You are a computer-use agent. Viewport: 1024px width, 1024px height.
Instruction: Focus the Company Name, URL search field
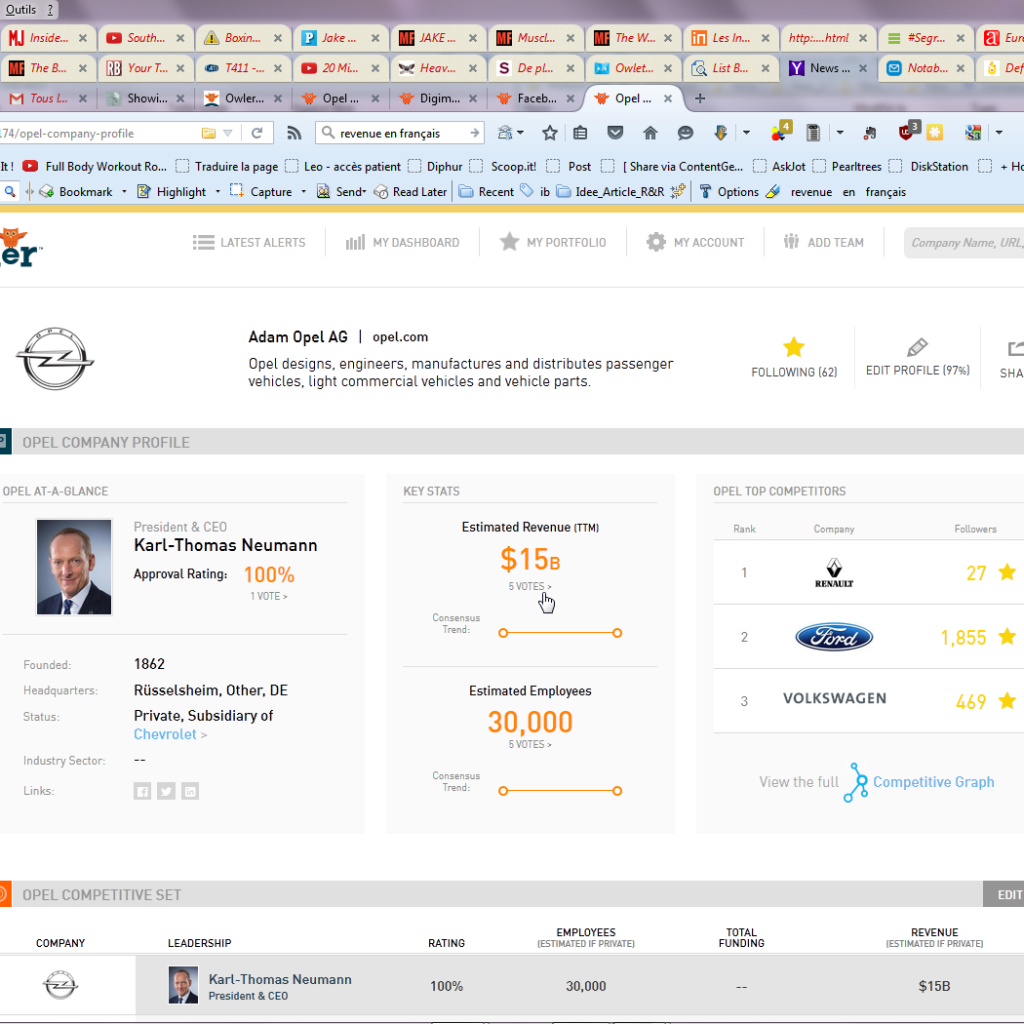click(x=965, y=242)
